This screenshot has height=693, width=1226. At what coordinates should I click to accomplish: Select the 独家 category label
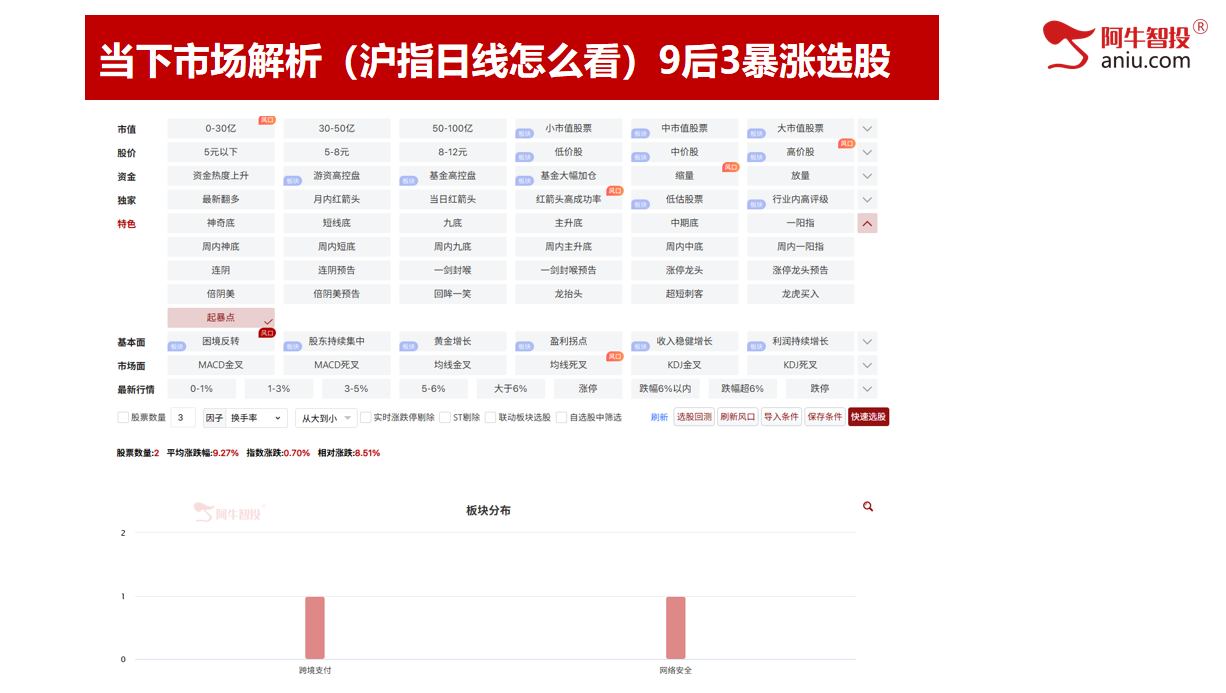(126, 200)
